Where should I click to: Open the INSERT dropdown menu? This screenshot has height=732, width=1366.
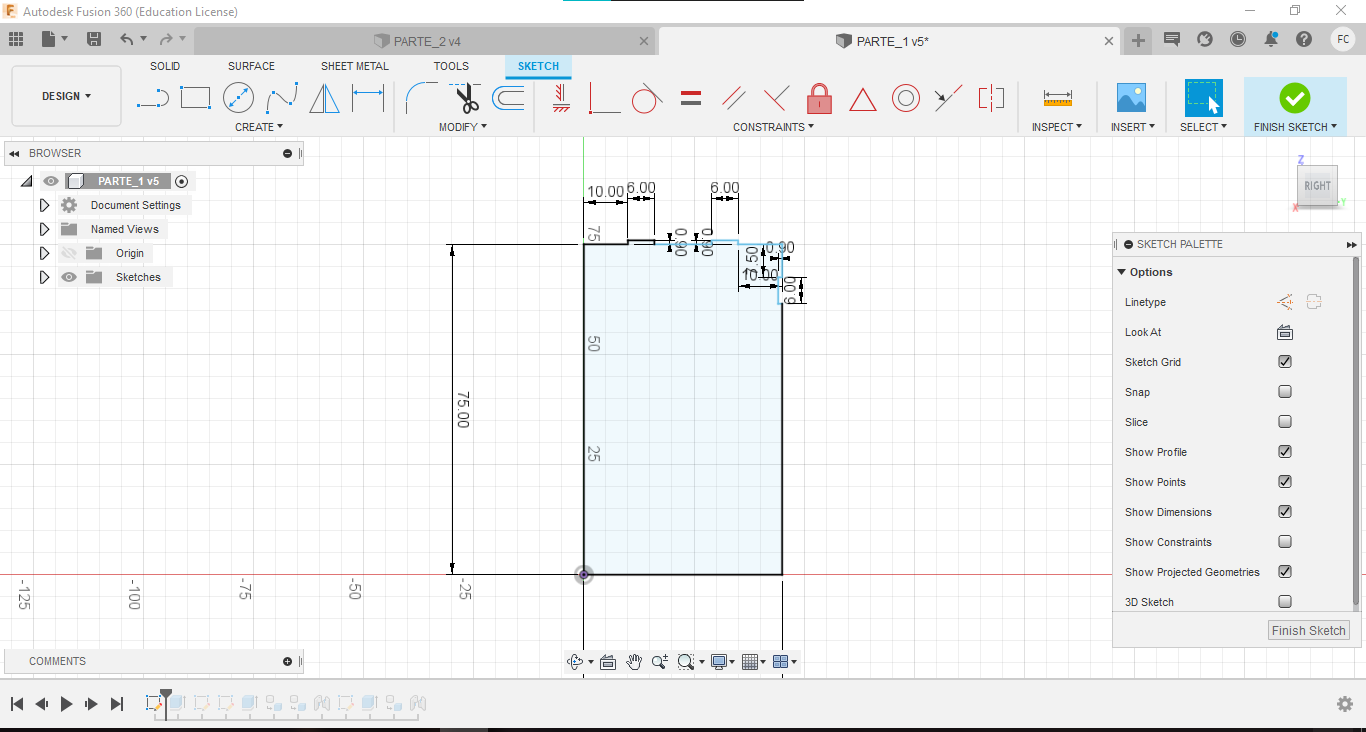click(1132, 127)
